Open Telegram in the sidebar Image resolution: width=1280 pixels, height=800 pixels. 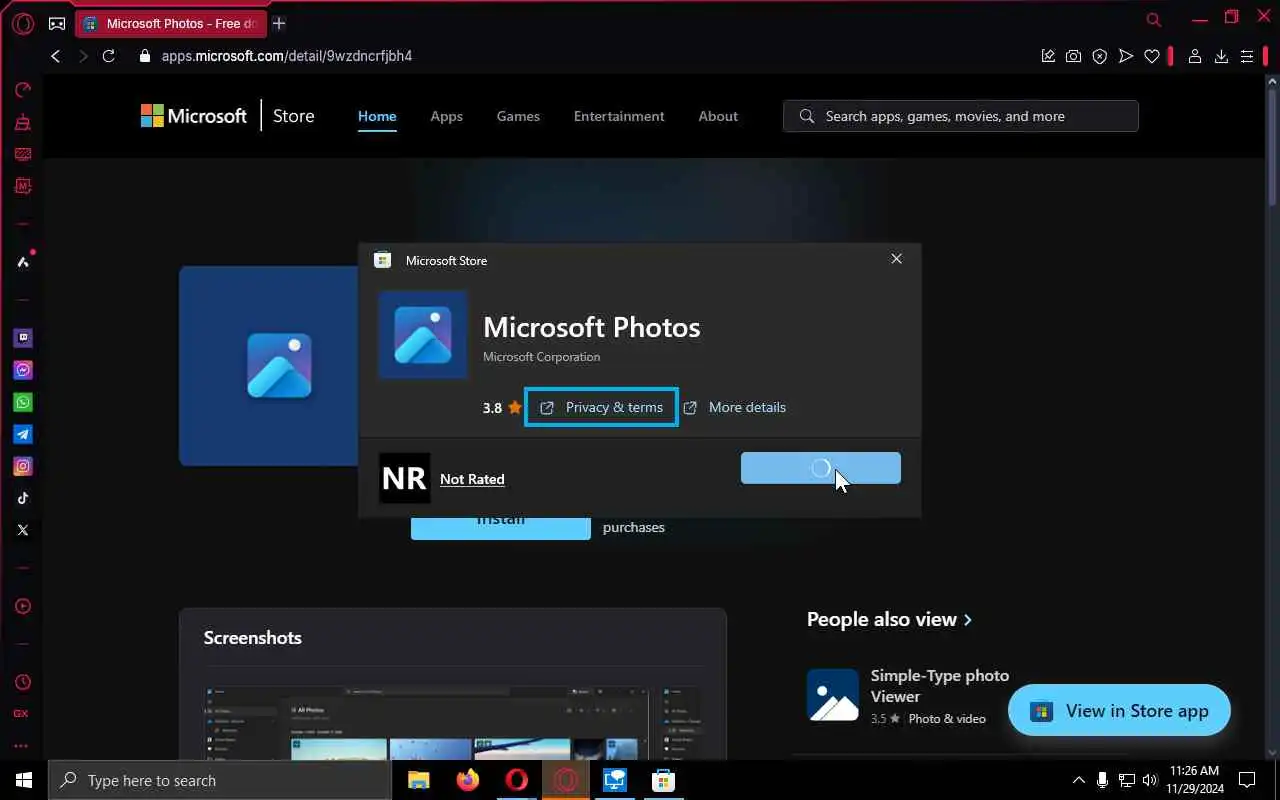coord(22,434)
